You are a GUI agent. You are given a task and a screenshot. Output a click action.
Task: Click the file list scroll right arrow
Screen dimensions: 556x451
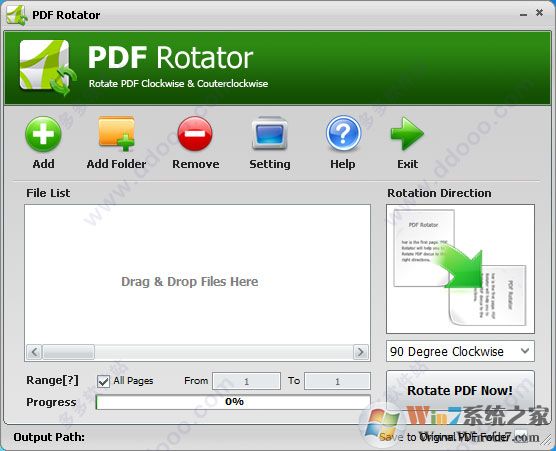361,352
